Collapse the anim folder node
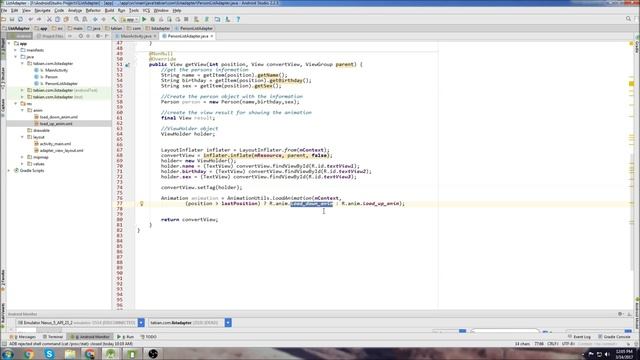 pyautogui.click(x=23, y=110)
